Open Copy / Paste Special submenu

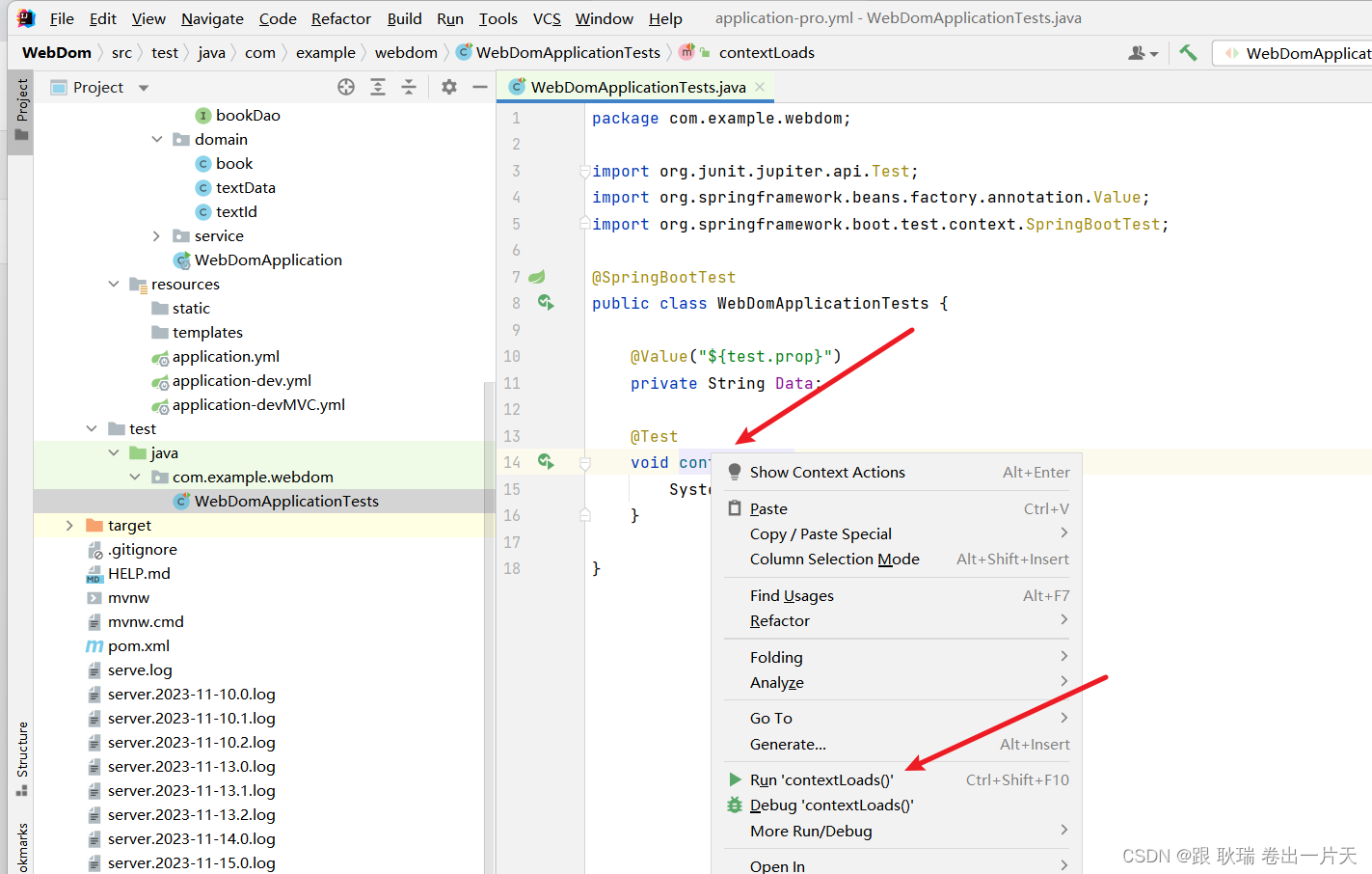coord(897,533)
